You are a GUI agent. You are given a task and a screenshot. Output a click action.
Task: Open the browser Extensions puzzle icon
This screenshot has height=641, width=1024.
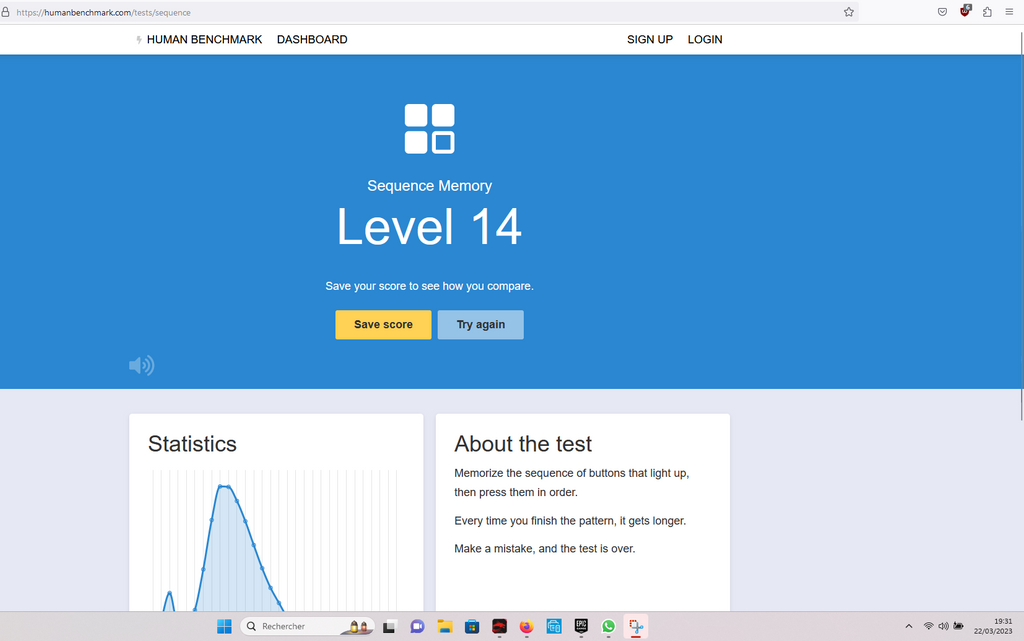(x=987, y=12)
